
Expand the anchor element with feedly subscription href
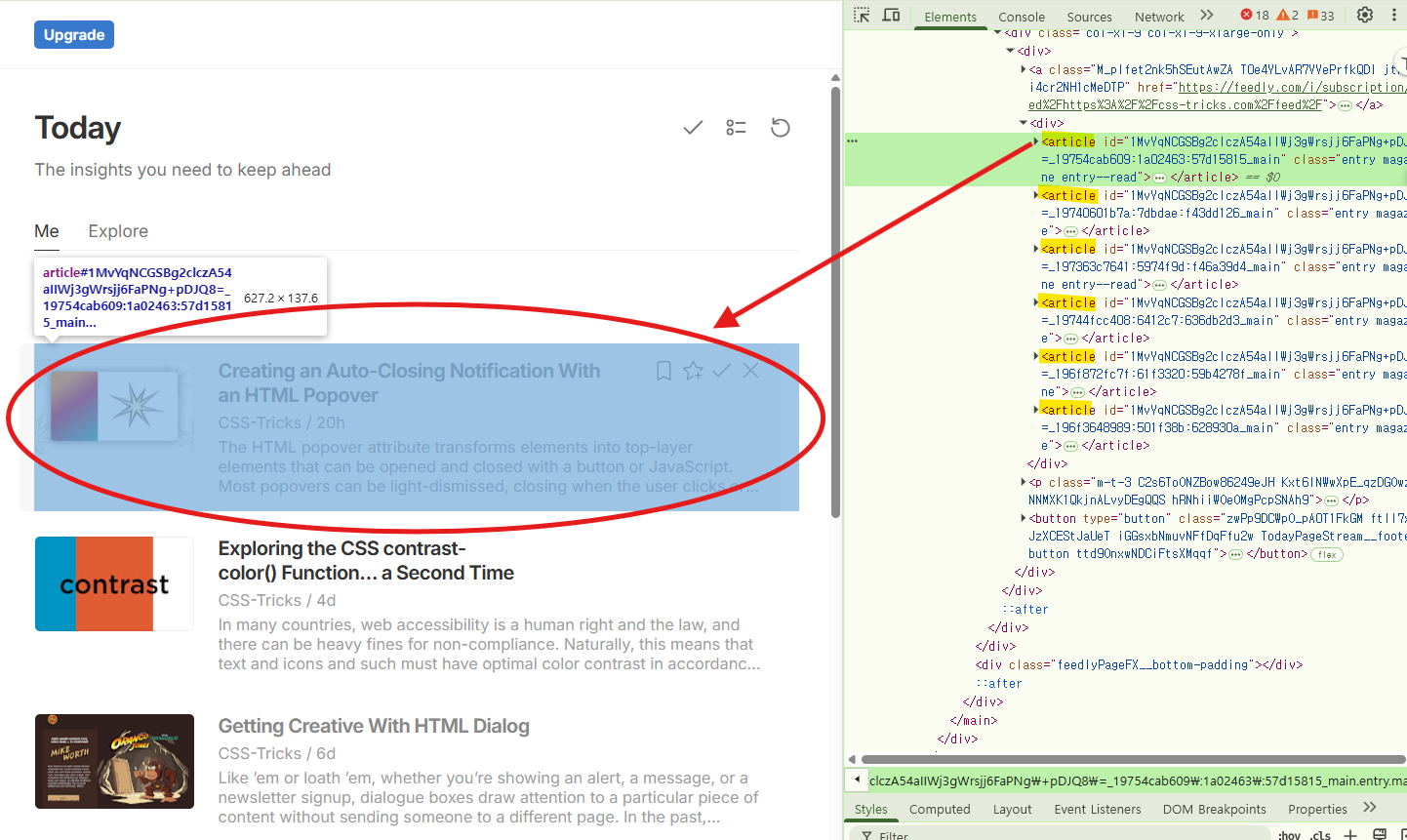click(1024, 69)
